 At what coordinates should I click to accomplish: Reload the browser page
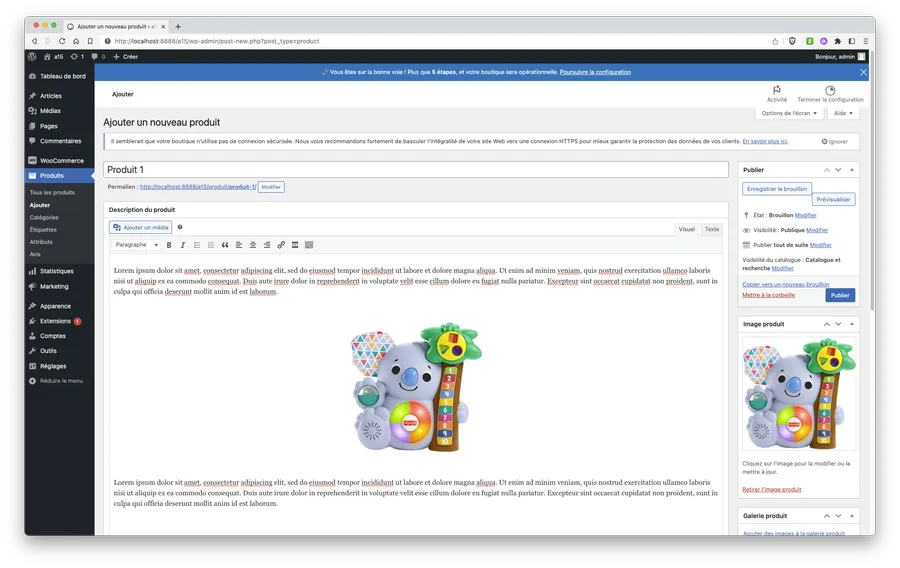pyautogui.click(x=62, y=41)
